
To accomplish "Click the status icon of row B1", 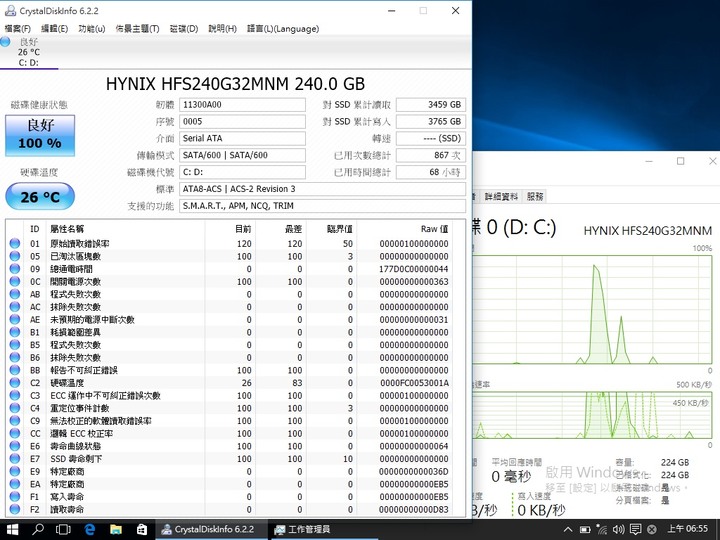I will click(15, 332).
